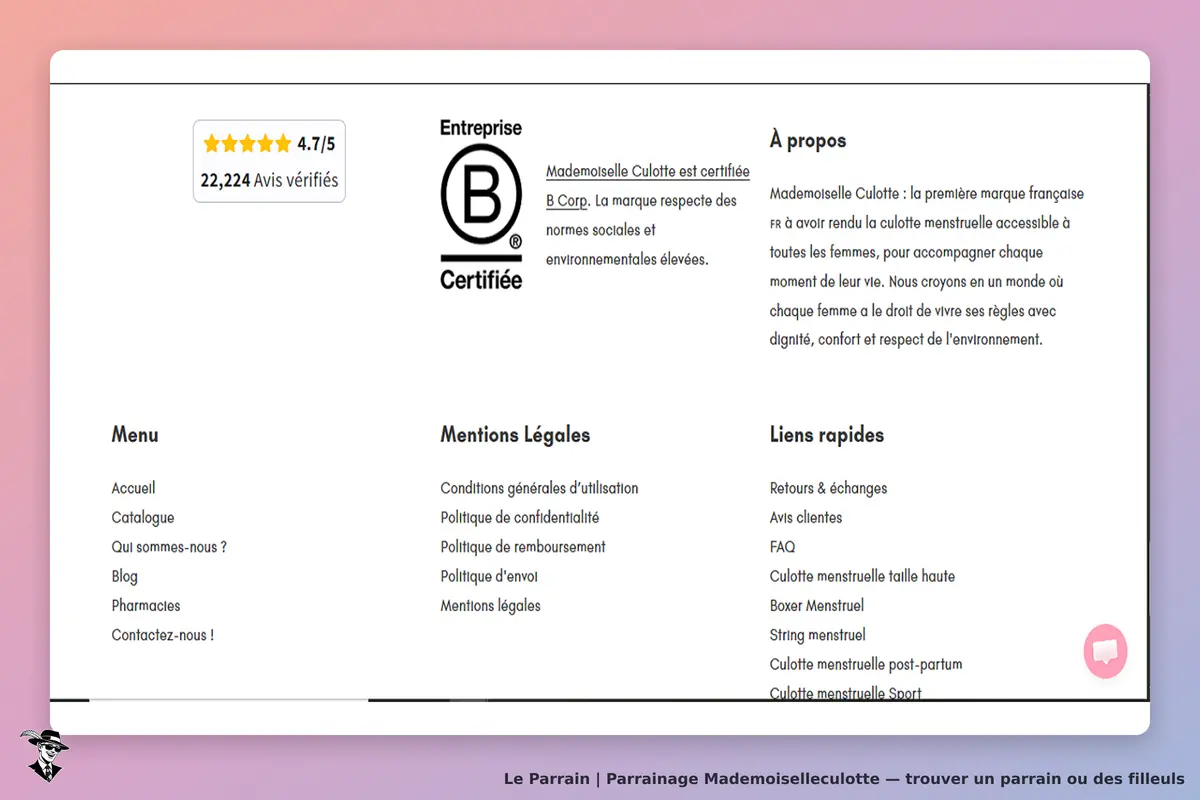The image size is (1200, 800).
Task: Click the 'Menu' column heading
Action: click(x=135, y=435)
